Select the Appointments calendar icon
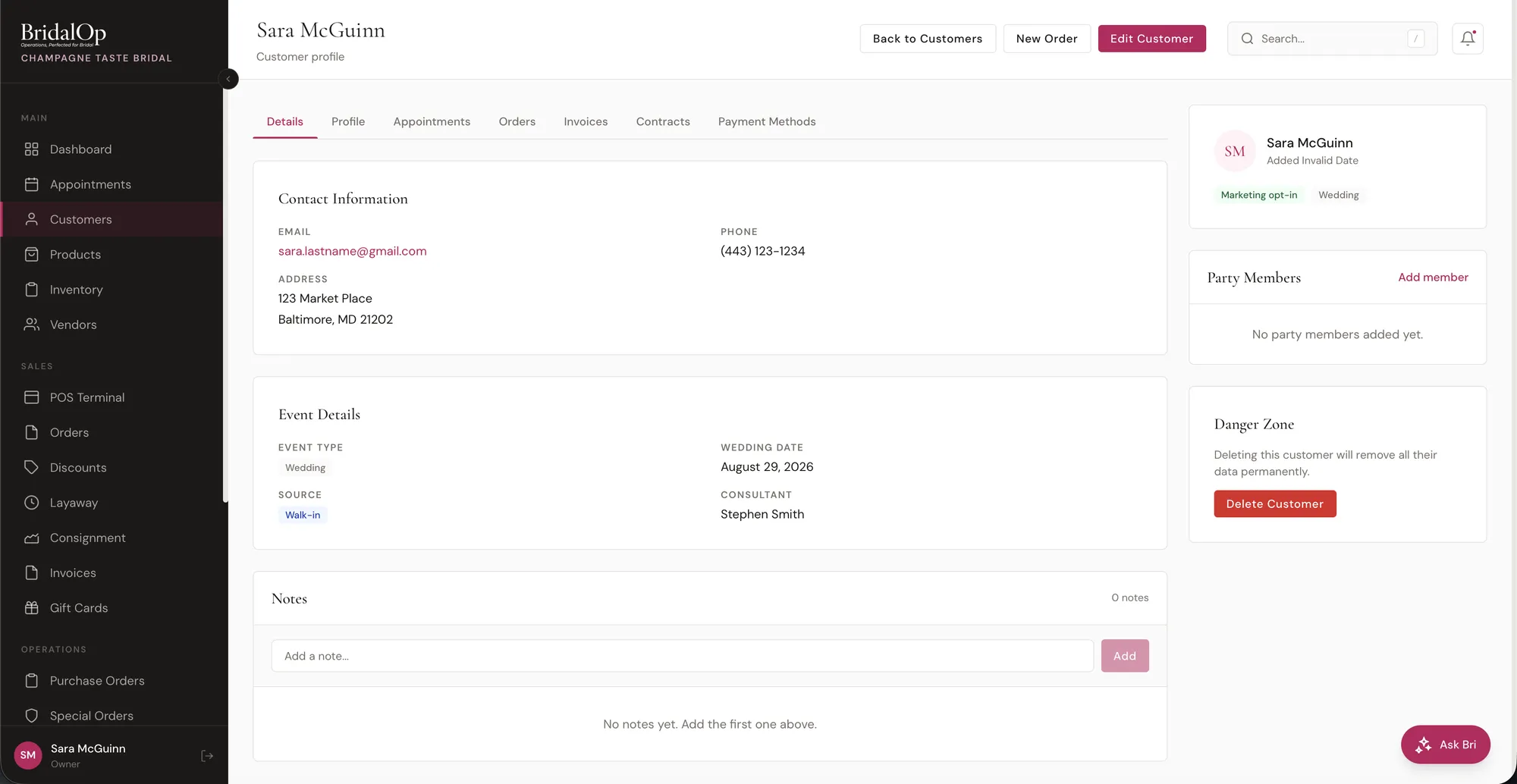This screenshot has height=784, width=1517. click(x=31, y=184)
